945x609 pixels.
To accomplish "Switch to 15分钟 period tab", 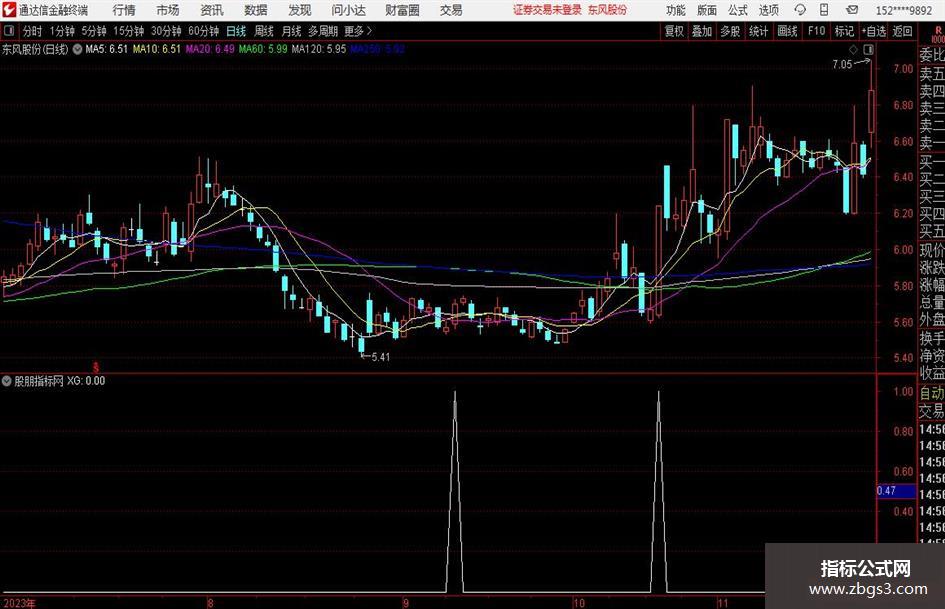I will 129,31.
